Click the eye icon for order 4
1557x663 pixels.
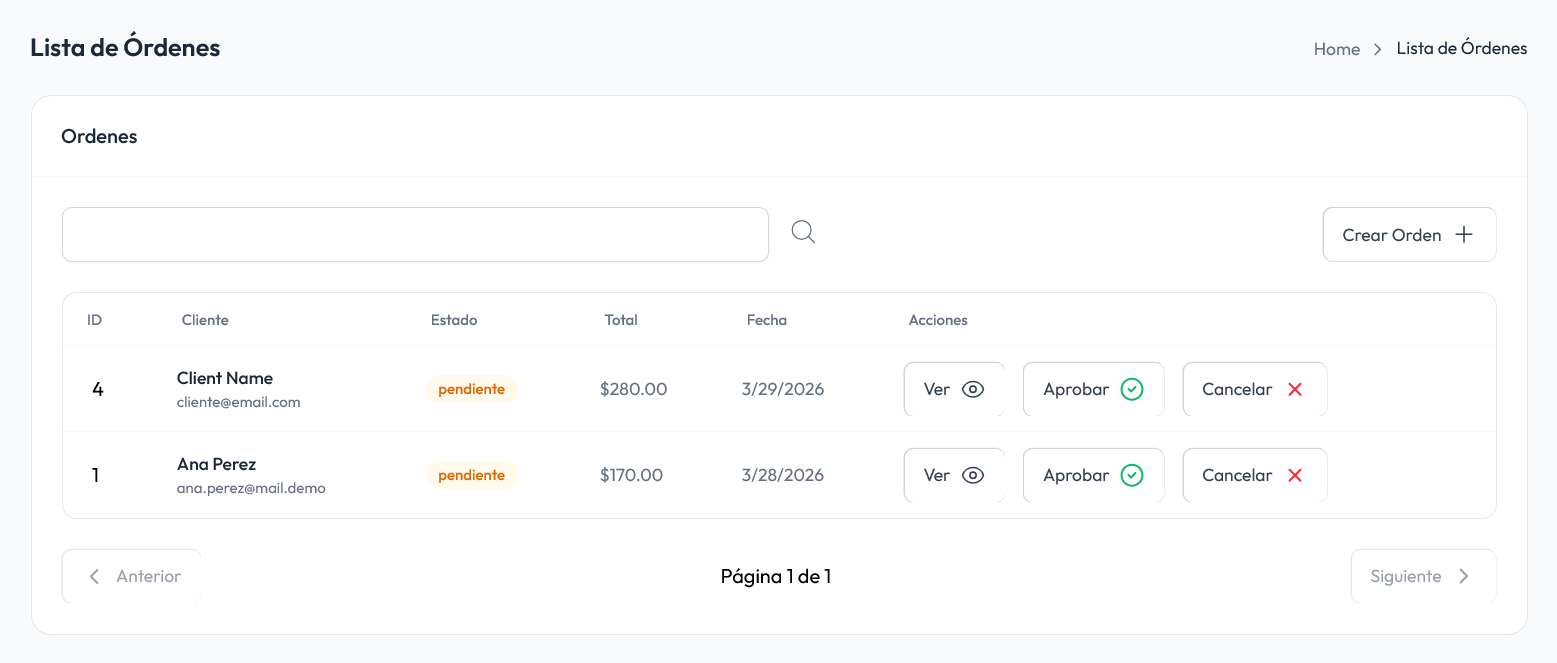tap(972, 390)
